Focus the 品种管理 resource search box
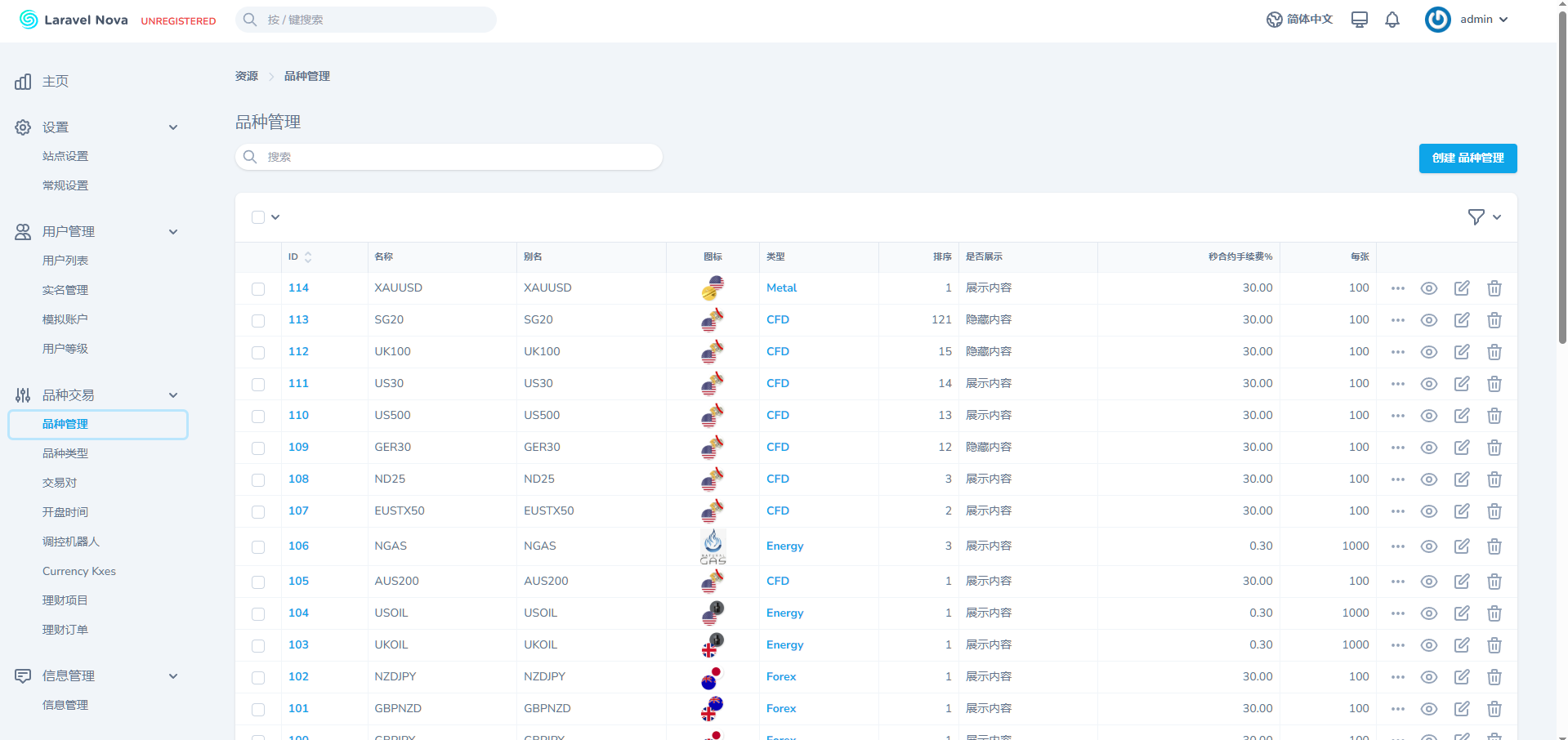 pyautogui.click(x=449, y=157)
